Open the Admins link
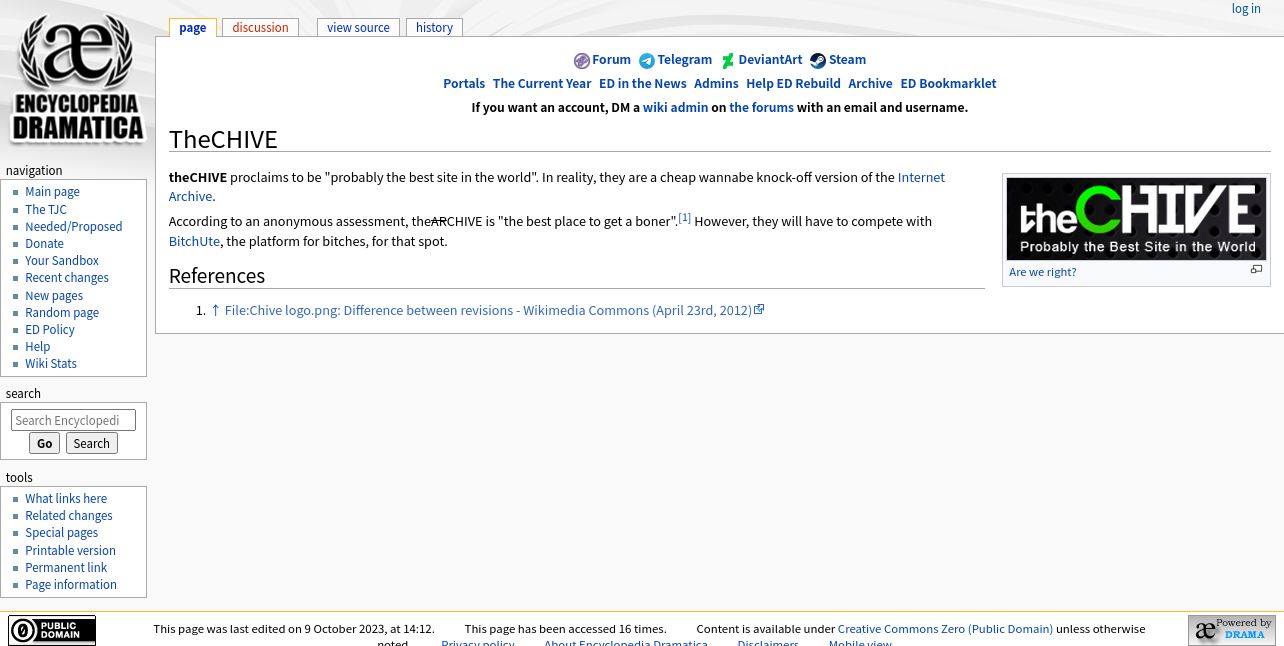Screen dimensions: 1284x646 716,84
